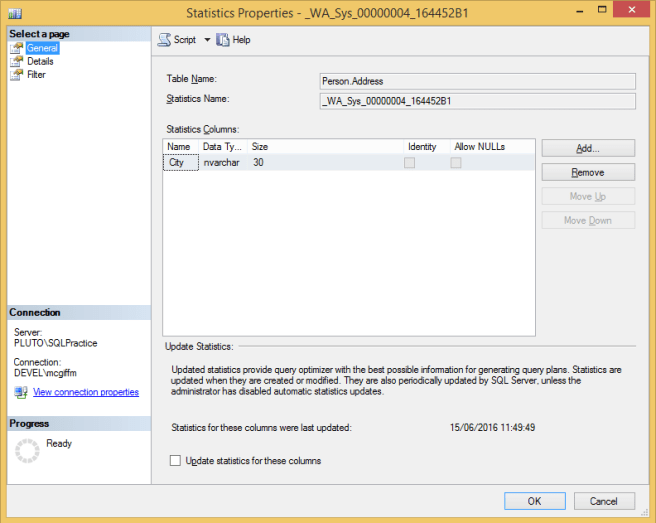This screenshot has height=523, width=656.
Task: Enable Update statistics for these columns
Action: pos(175,461)
